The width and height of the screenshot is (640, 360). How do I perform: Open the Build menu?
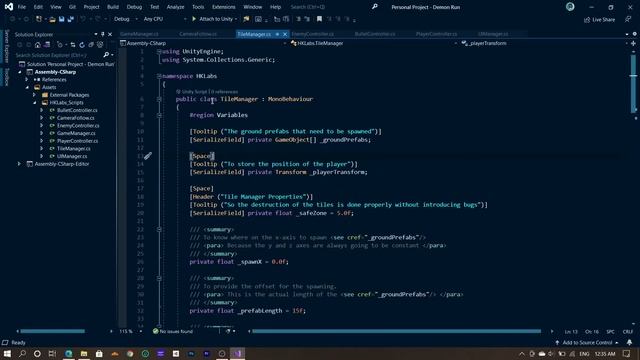click(113, 7)
